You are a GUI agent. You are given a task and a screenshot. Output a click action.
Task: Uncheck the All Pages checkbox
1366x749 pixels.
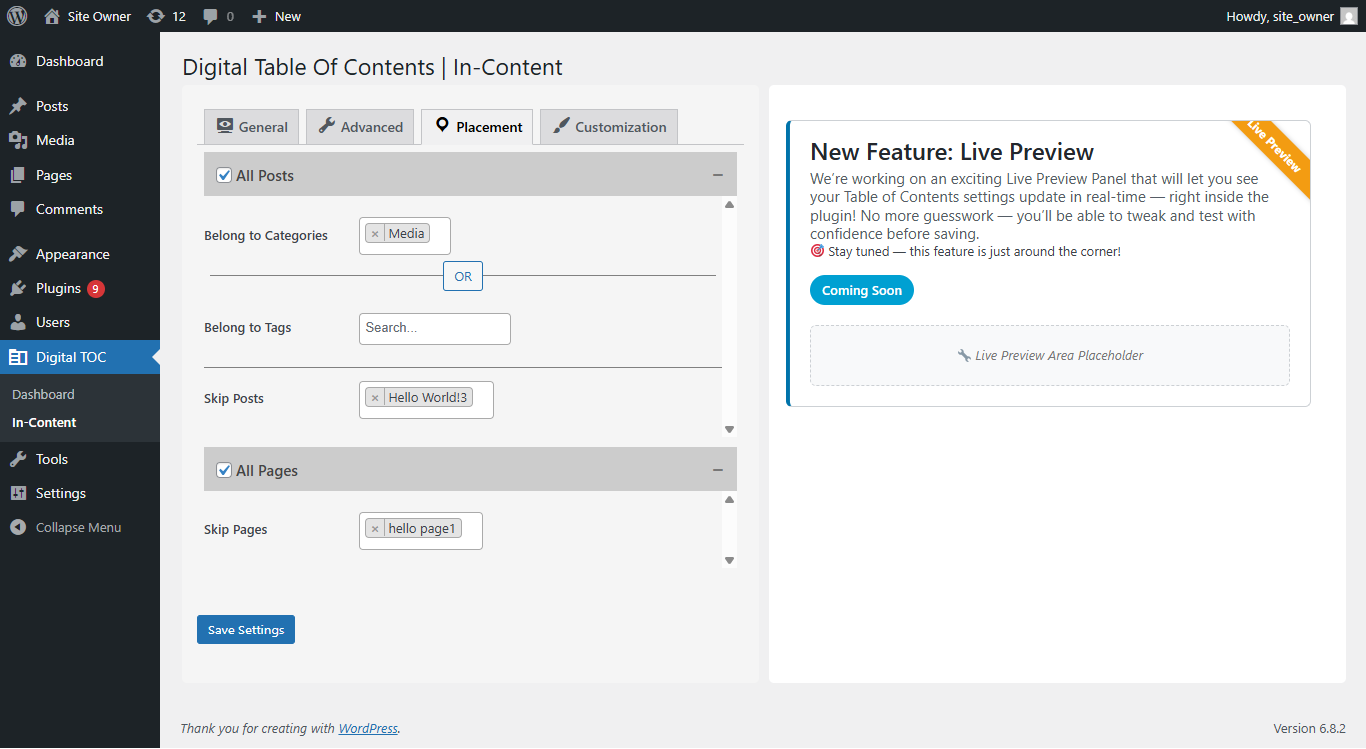(x=224, y=470)
